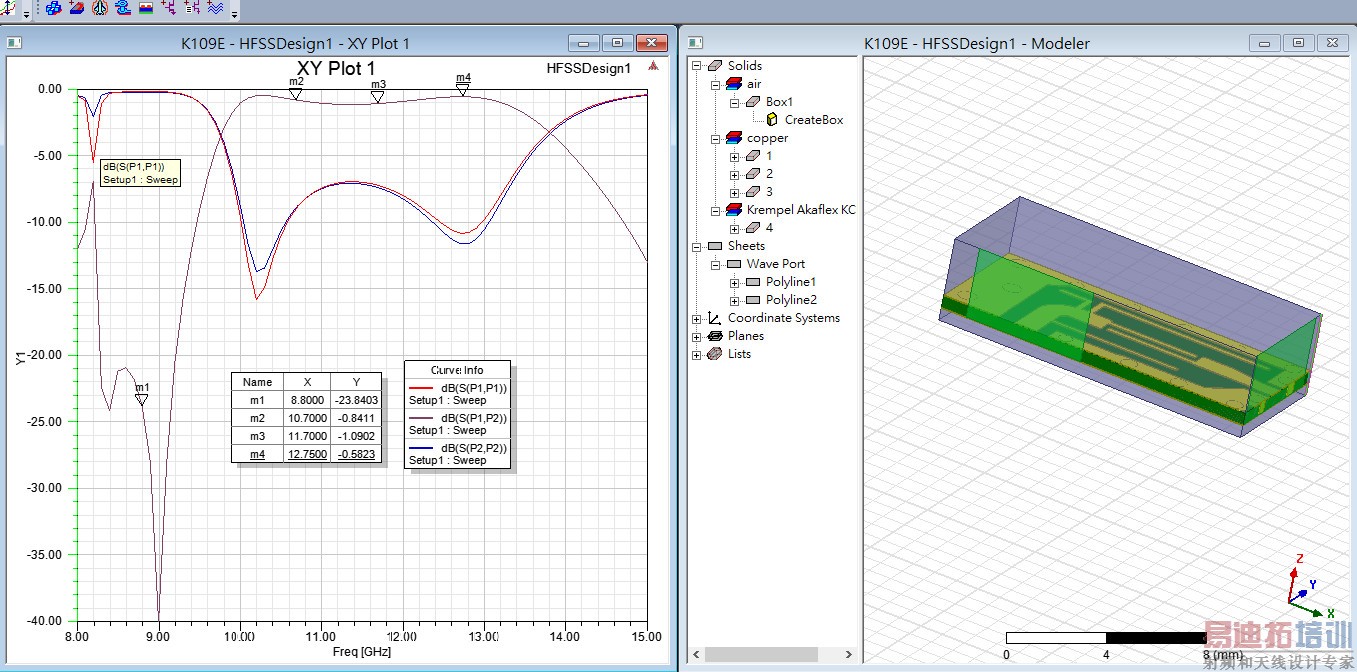Click the m1 marker on the plot
This screenshot has height=672, width=1357.
tap(142, 400)
